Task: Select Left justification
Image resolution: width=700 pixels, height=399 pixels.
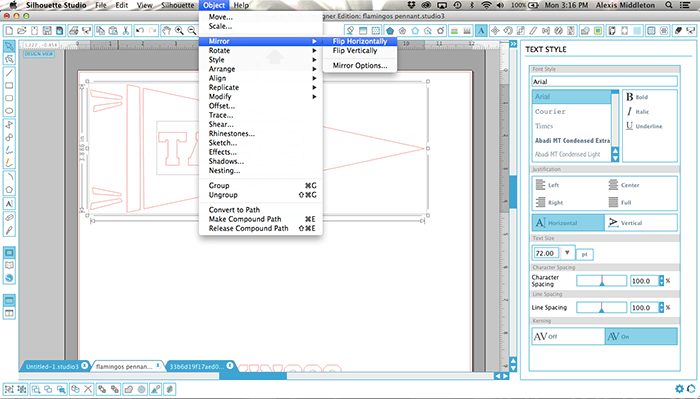Action: [x=547, y=185]
